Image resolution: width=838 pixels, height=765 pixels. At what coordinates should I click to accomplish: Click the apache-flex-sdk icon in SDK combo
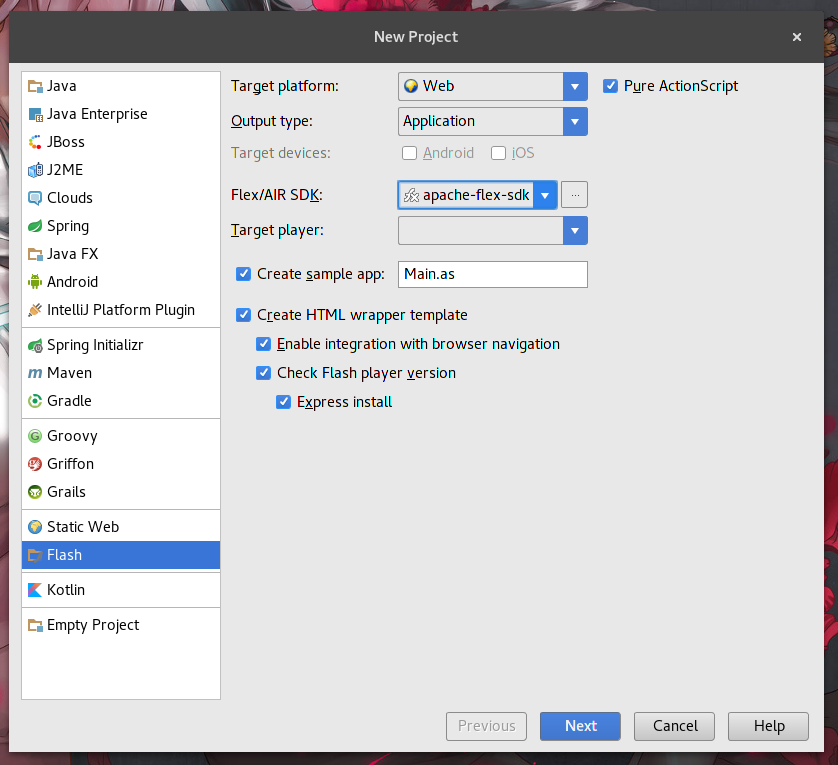tap(411, 195)
